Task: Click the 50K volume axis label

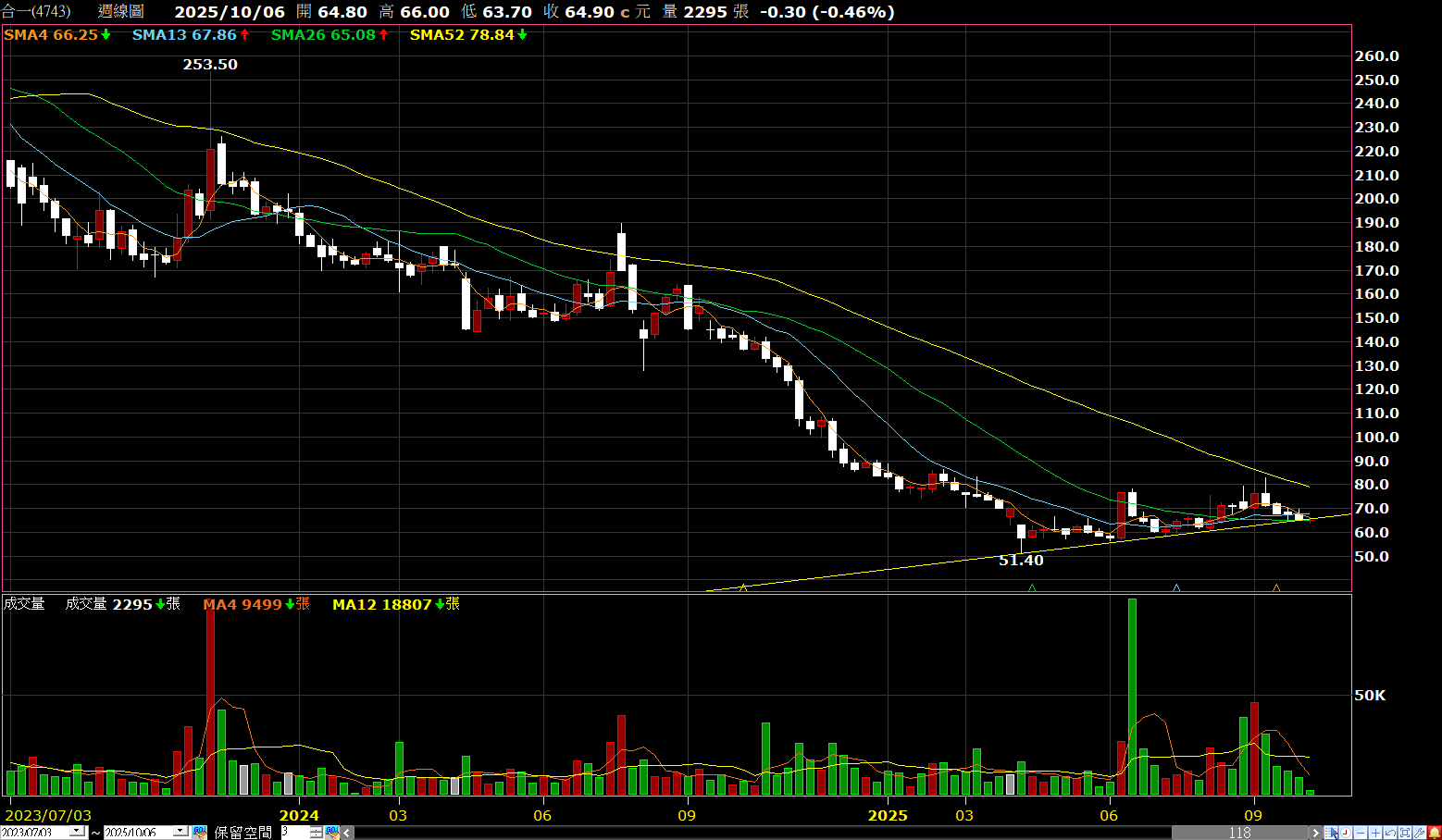Action: [x=1370, y=696]
